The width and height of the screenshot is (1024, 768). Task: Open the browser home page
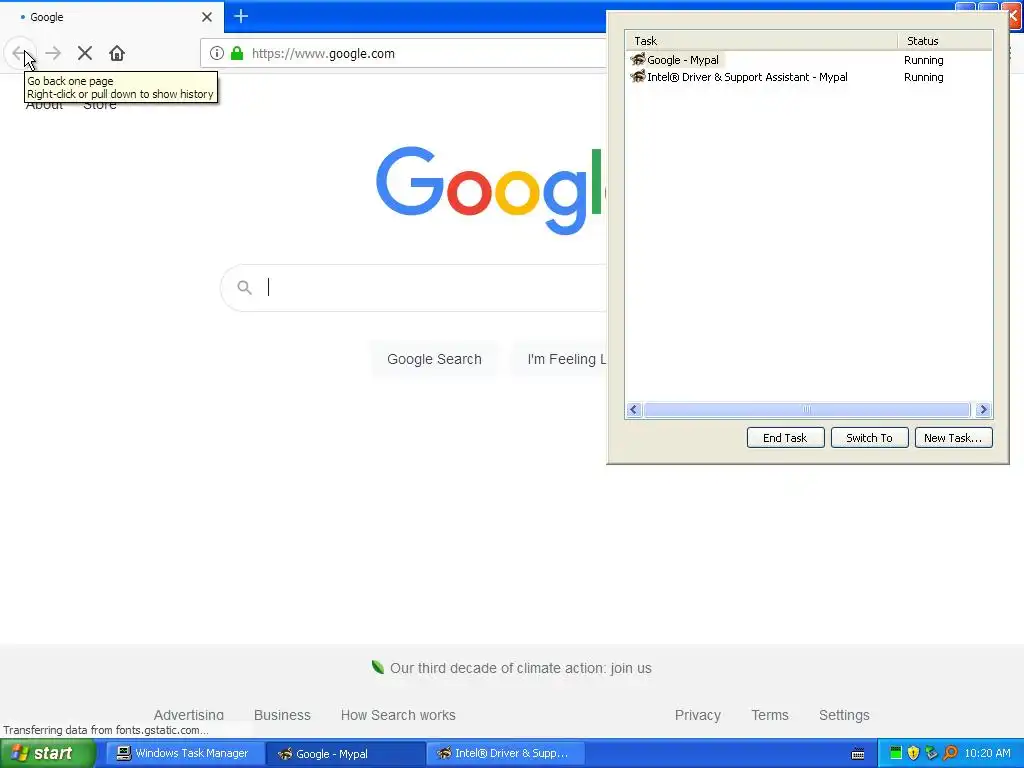click(x=117, y=53)
